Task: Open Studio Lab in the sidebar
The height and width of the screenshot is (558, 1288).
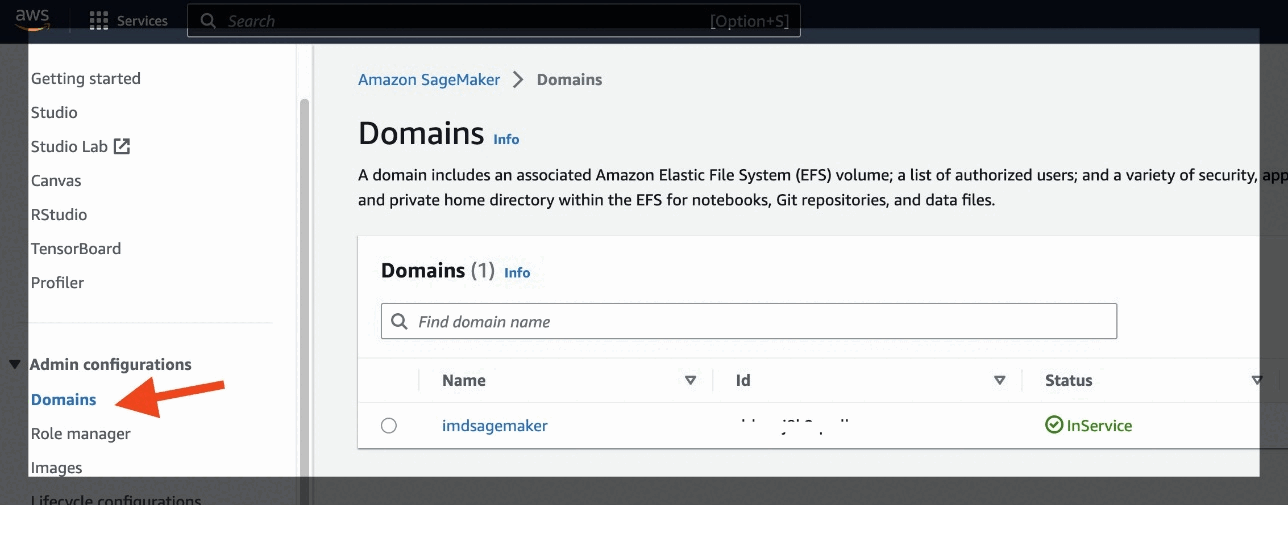Action: tap(69, 147)
